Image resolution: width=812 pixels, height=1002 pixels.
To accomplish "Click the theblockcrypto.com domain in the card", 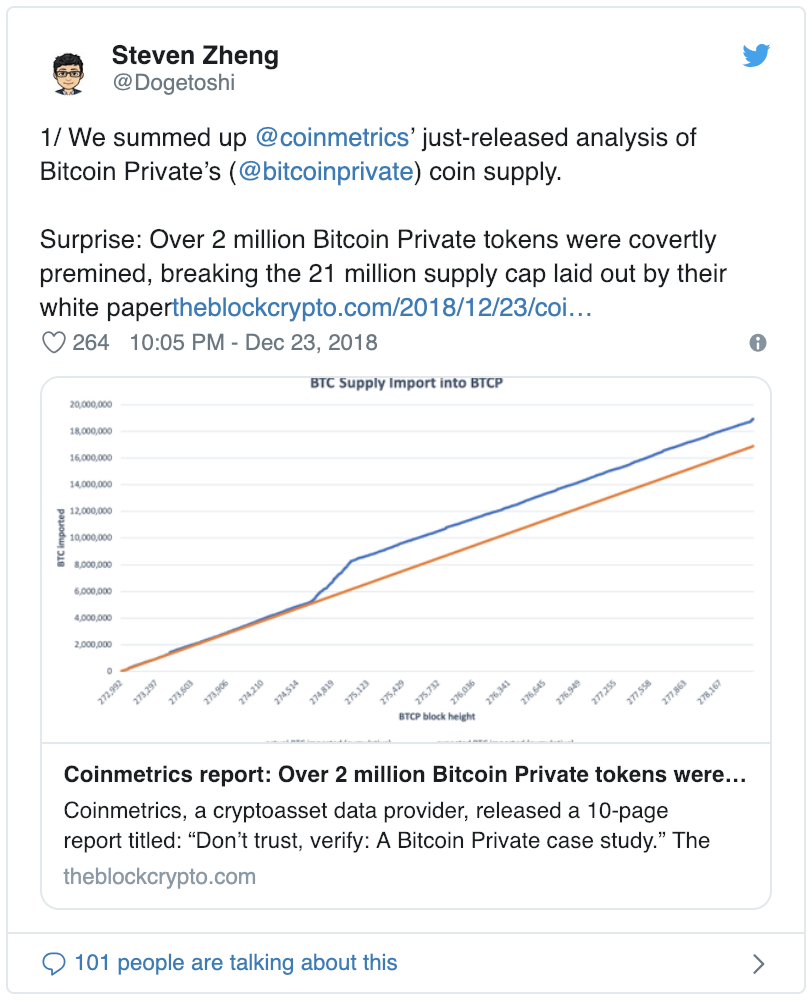I will point(159,877).
